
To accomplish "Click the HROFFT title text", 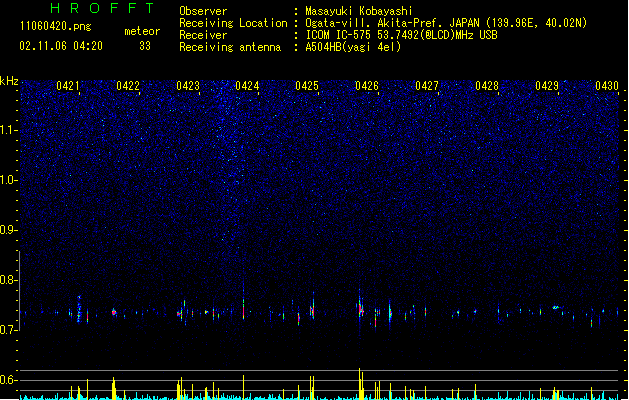I will click(x=102, y=8).
